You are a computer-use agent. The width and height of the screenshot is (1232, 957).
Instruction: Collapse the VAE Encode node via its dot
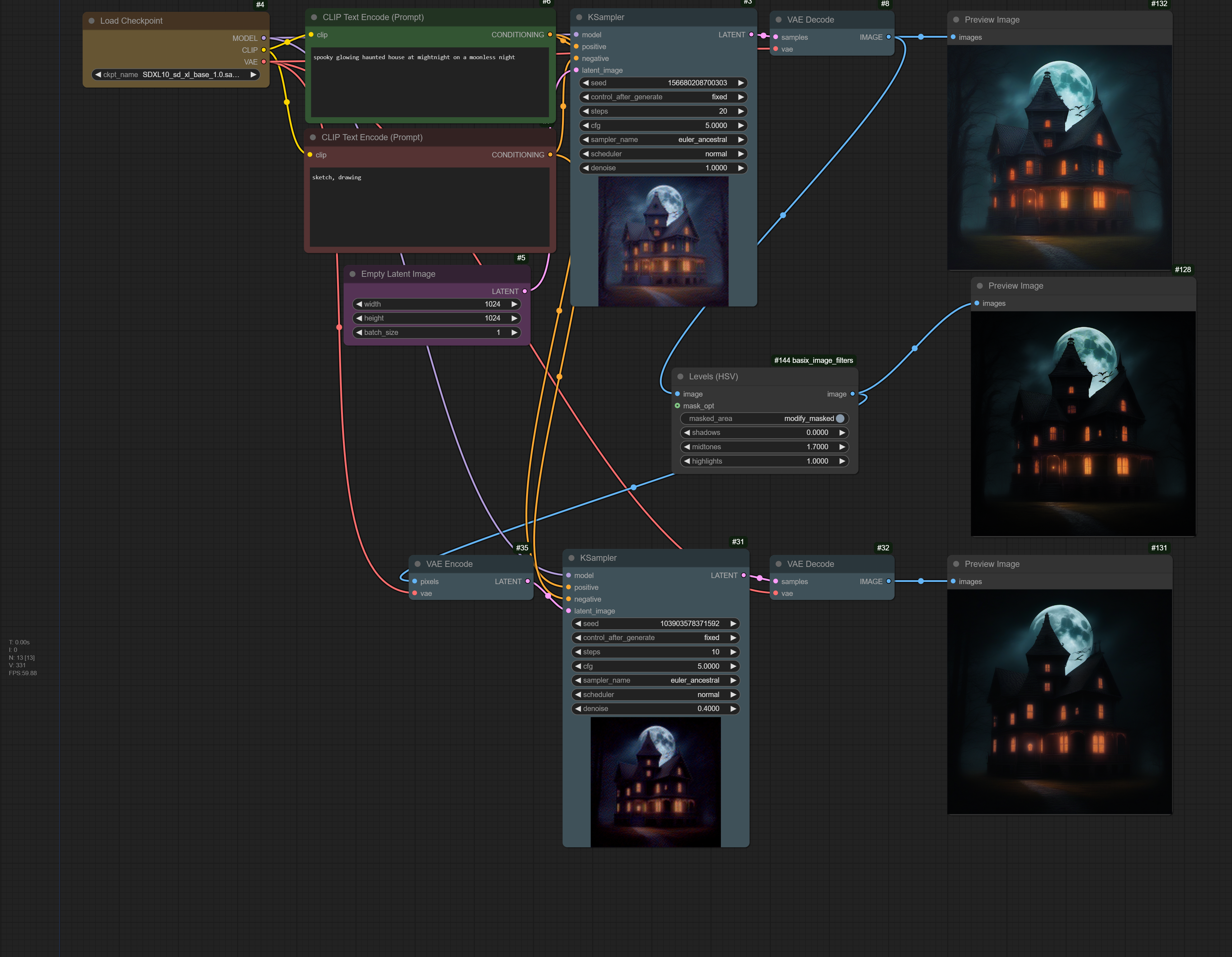(417, 564)
